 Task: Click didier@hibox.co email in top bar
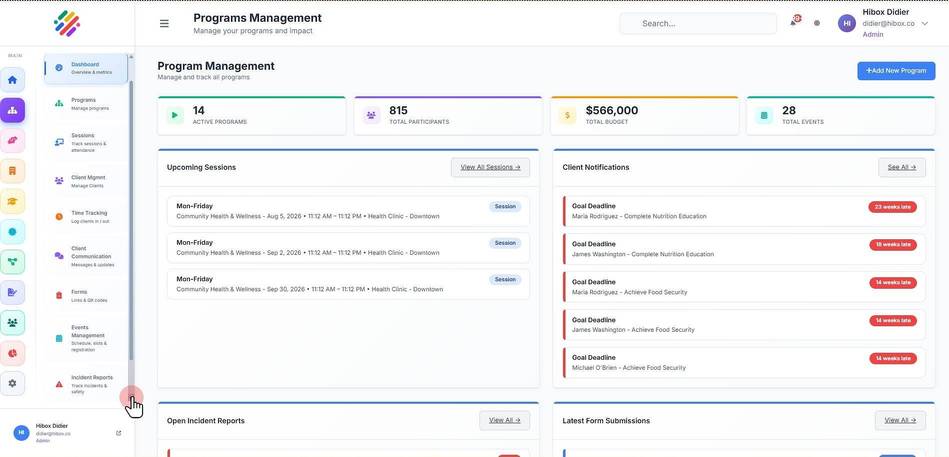click(x=888, y=24)
